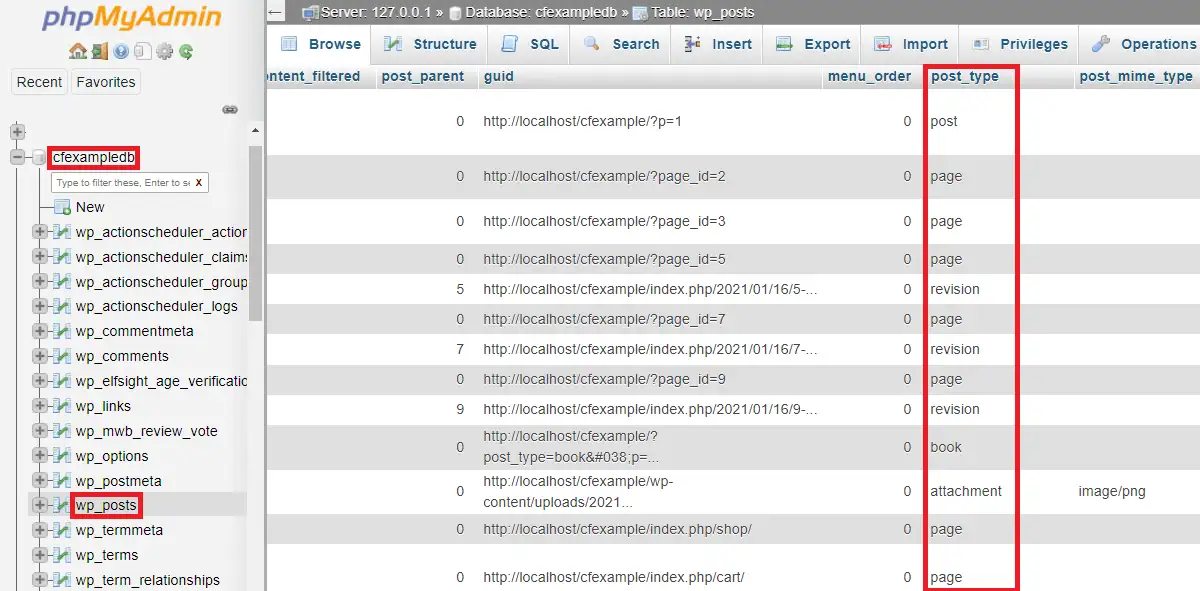Expand the wp_terms tree node
This screenshot has height=591, width=1200.
pyautogui.click(x=40, y=555)
